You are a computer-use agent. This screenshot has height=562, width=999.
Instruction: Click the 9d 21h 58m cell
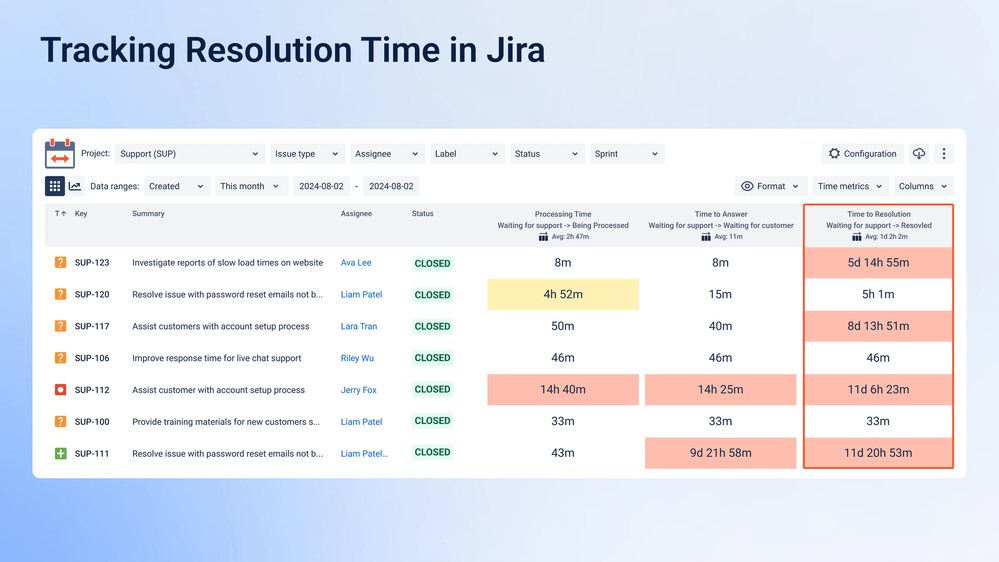721,453
